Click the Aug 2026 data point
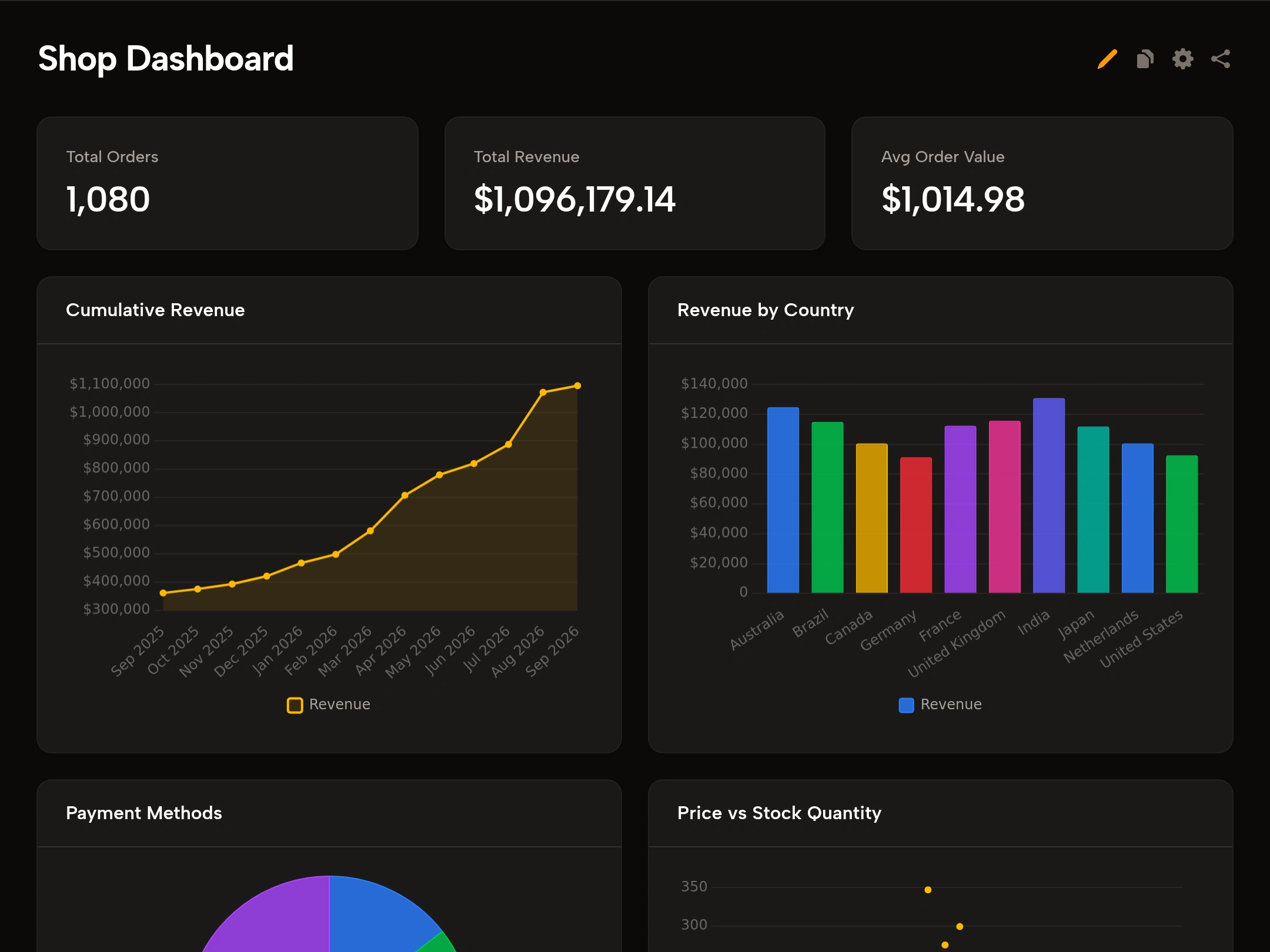Image resolution: width=1270 pixels, height=952 pixels. tap(543, 392)
